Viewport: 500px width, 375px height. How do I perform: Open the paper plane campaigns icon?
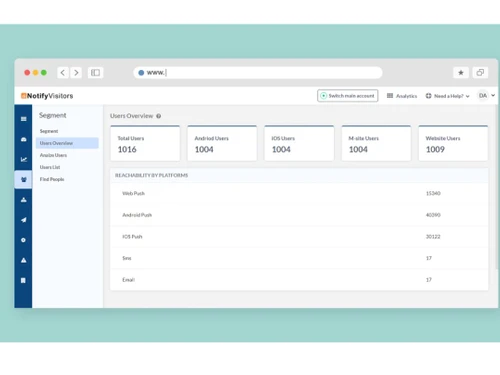point(23,220)
